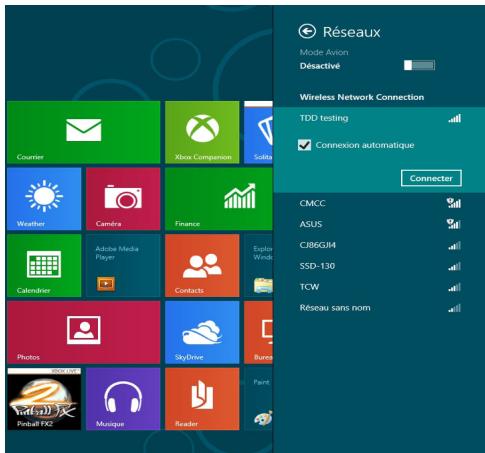Select the TCW wireless network
Image resolution: width=485 pixels, height=453 pixels.
(x=379, y=287)
